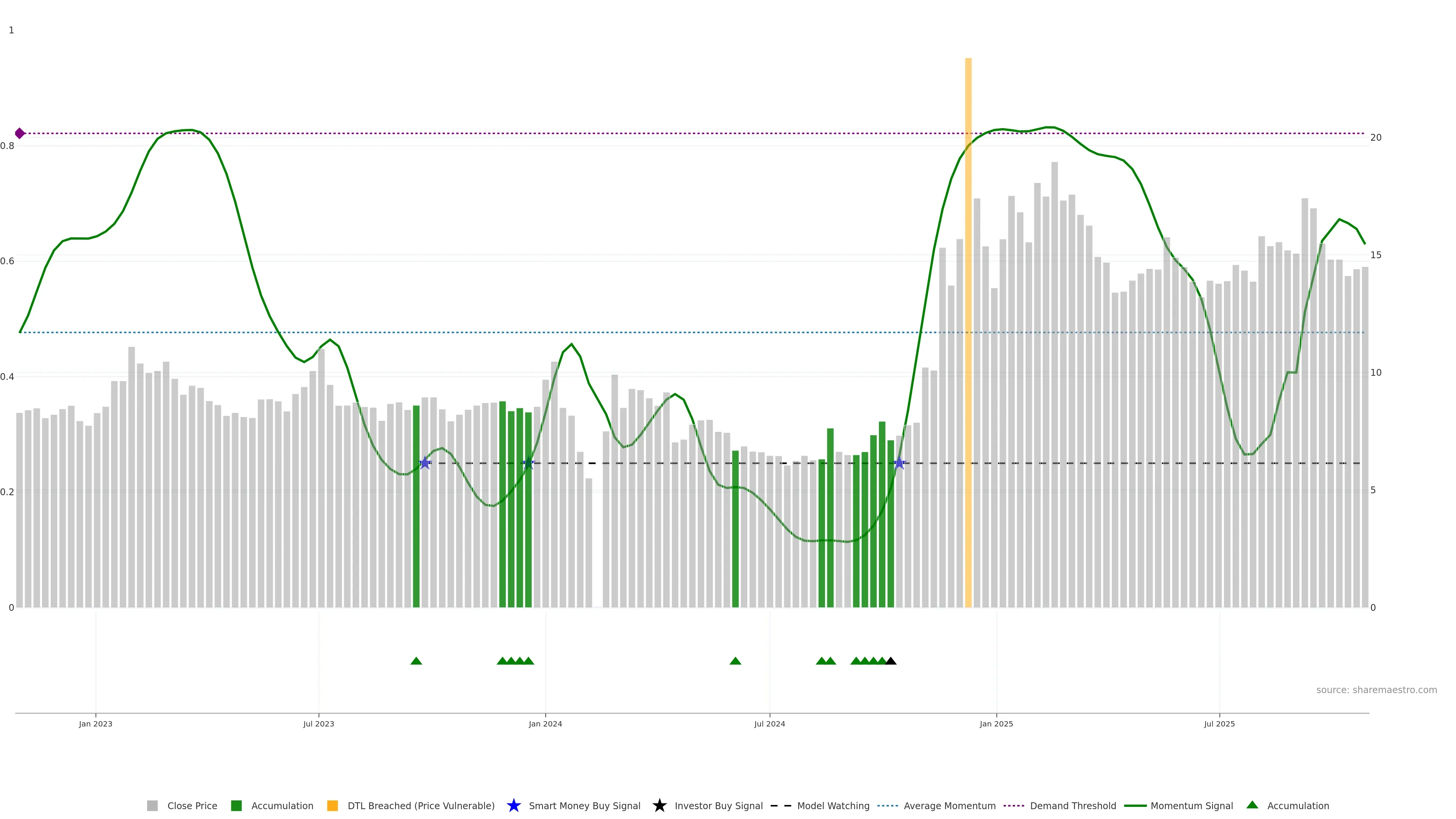
Task: Click the green Accumulation triangle legend icon
Action: [x=1252, y=805]
